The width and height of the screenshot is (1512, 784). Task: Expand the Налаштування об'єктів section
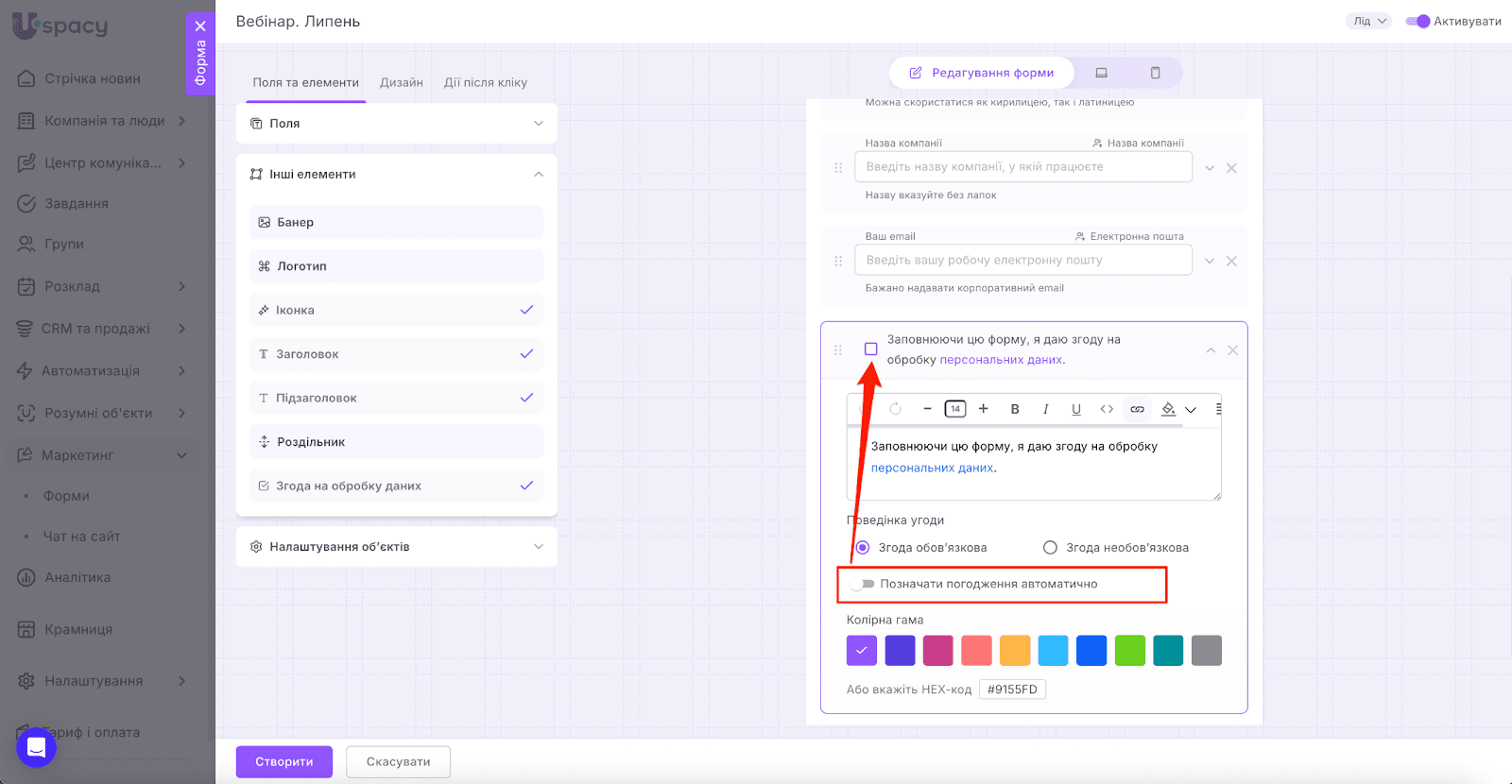click(x=396, y=547)
